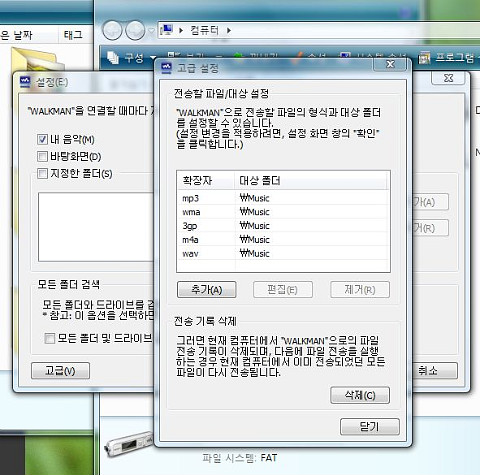Click the Explorer back navigation button
The width and height of the screenshot is (480, 475).
pyautogui.click(x=112, y=30)
